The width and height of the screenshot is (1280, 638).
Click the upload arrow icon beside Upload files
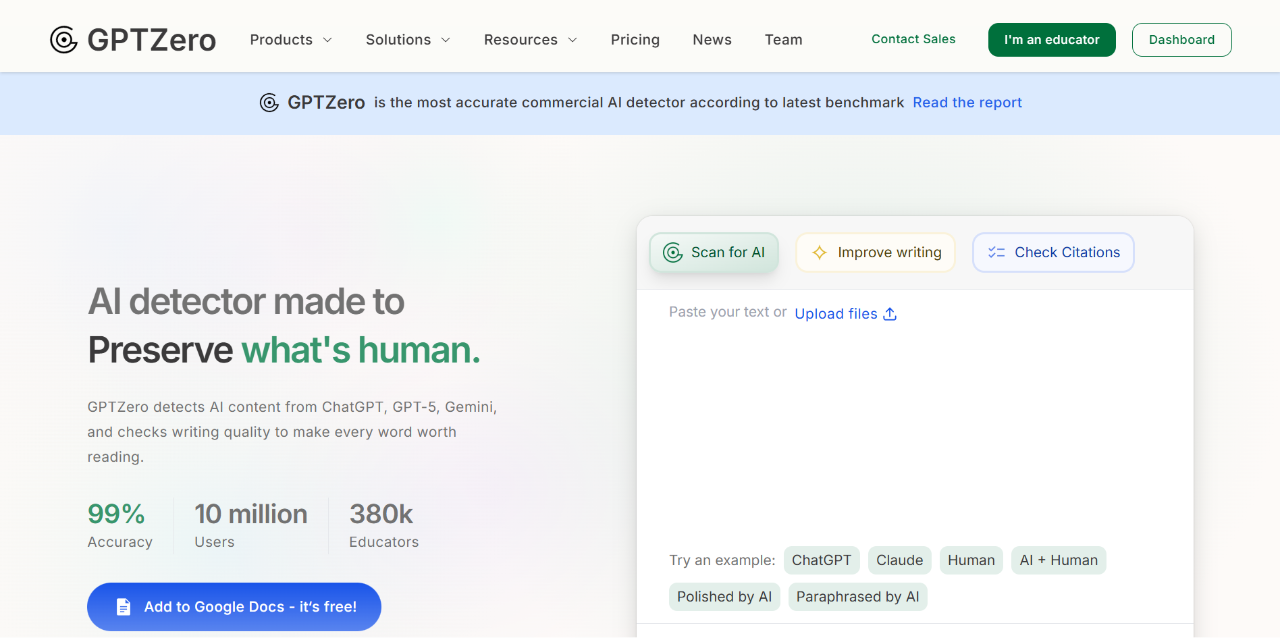pos(890,314)
